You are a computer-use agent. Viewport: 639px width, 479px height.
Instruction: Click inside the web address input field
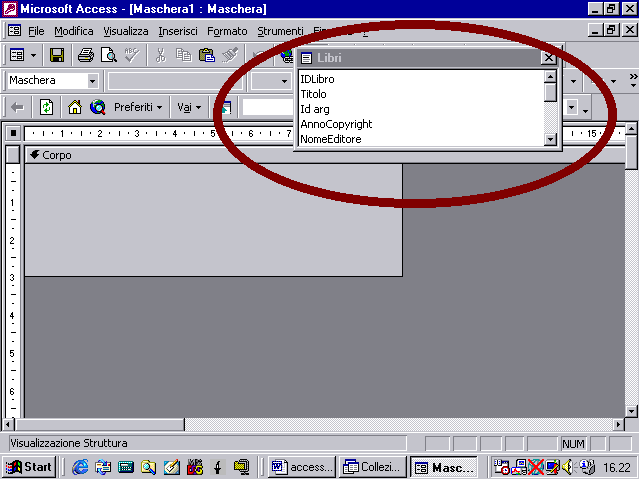pos(404,108)
